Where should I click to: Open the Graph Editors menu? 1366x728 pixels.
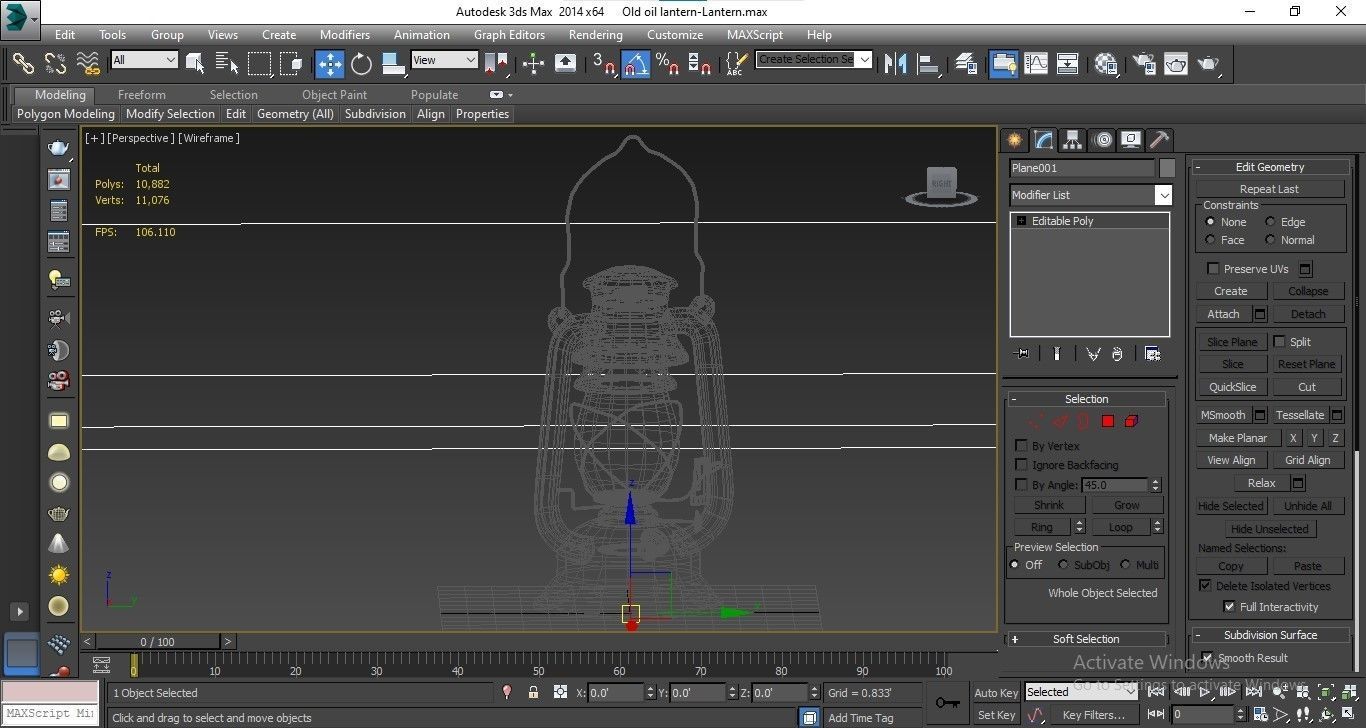(509, 34)
